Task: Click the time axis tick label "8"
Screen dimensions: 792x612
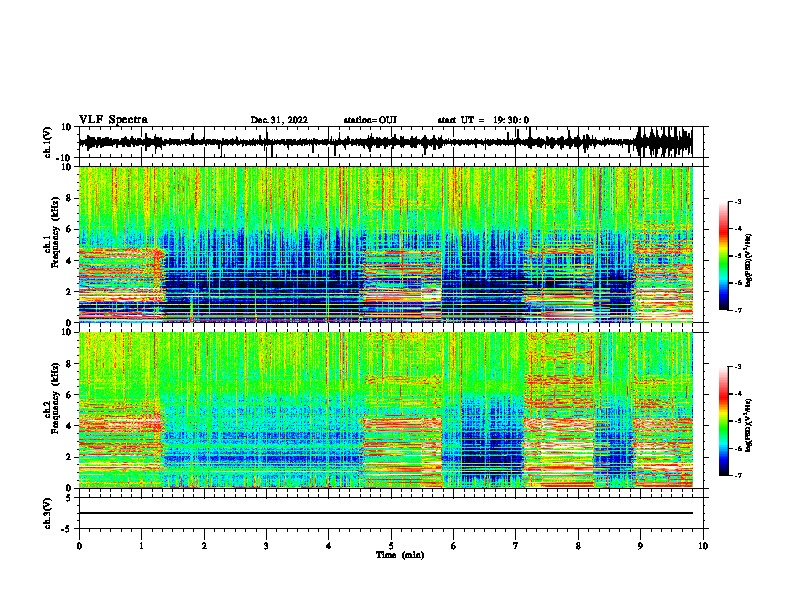Action: click(x=578, y=546)
